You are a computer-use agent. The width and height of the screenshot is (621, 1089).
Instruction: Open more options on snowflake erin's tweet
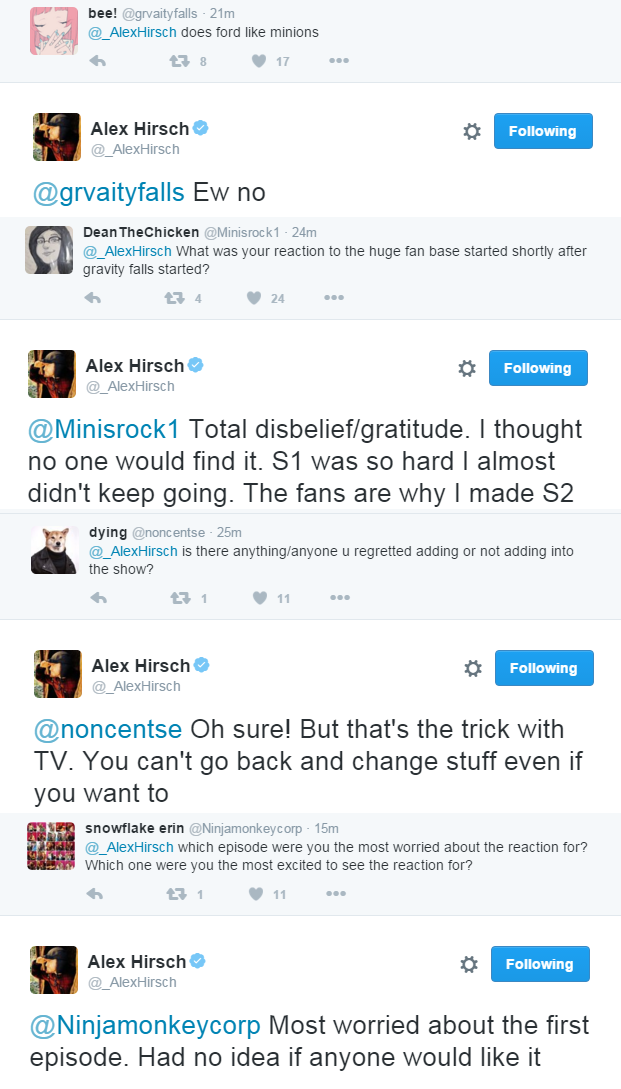click(x=336, y=894)
